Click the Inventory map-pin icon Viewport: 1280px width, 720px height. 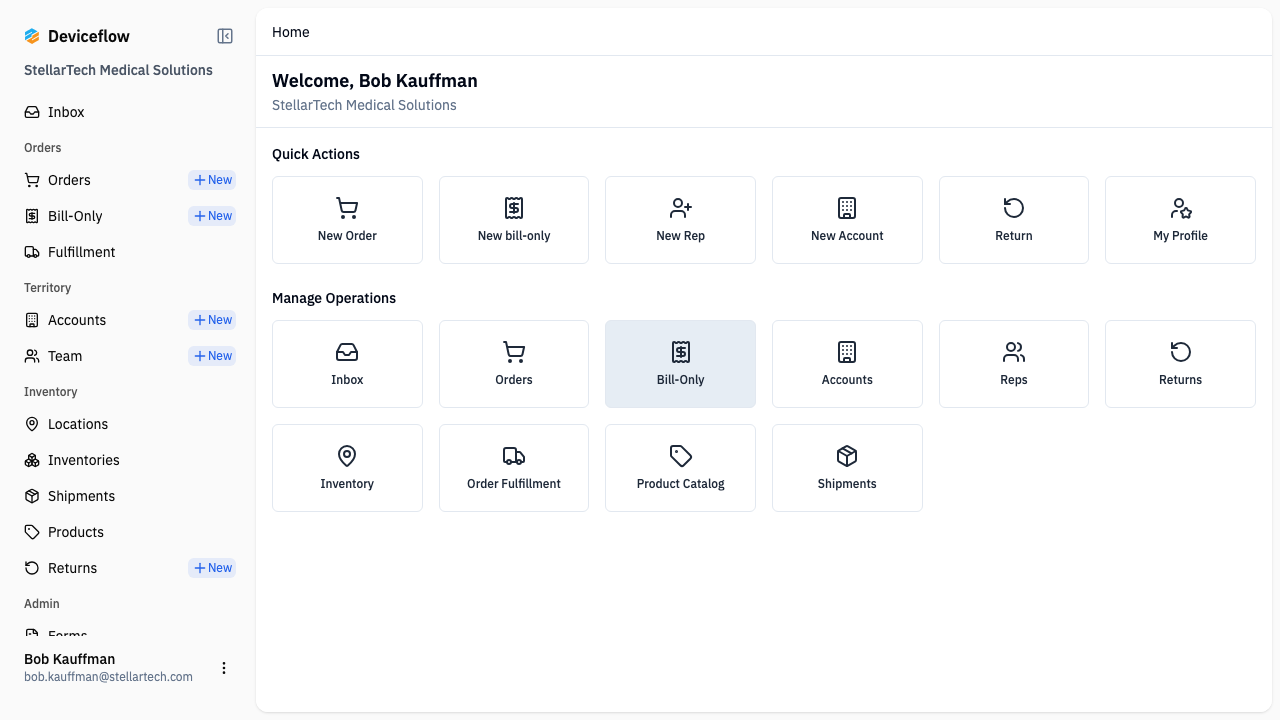[347, 456]
